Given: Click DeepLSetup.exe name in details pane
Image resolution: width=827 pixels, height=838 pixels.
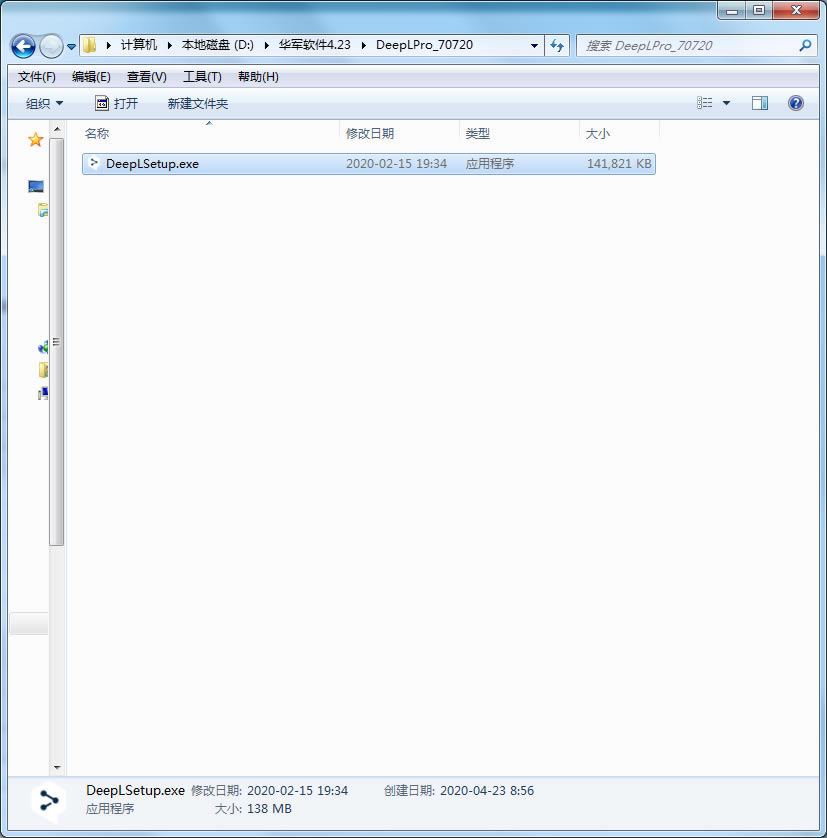Looking at the screenshot, I should [x=135, y=790].
